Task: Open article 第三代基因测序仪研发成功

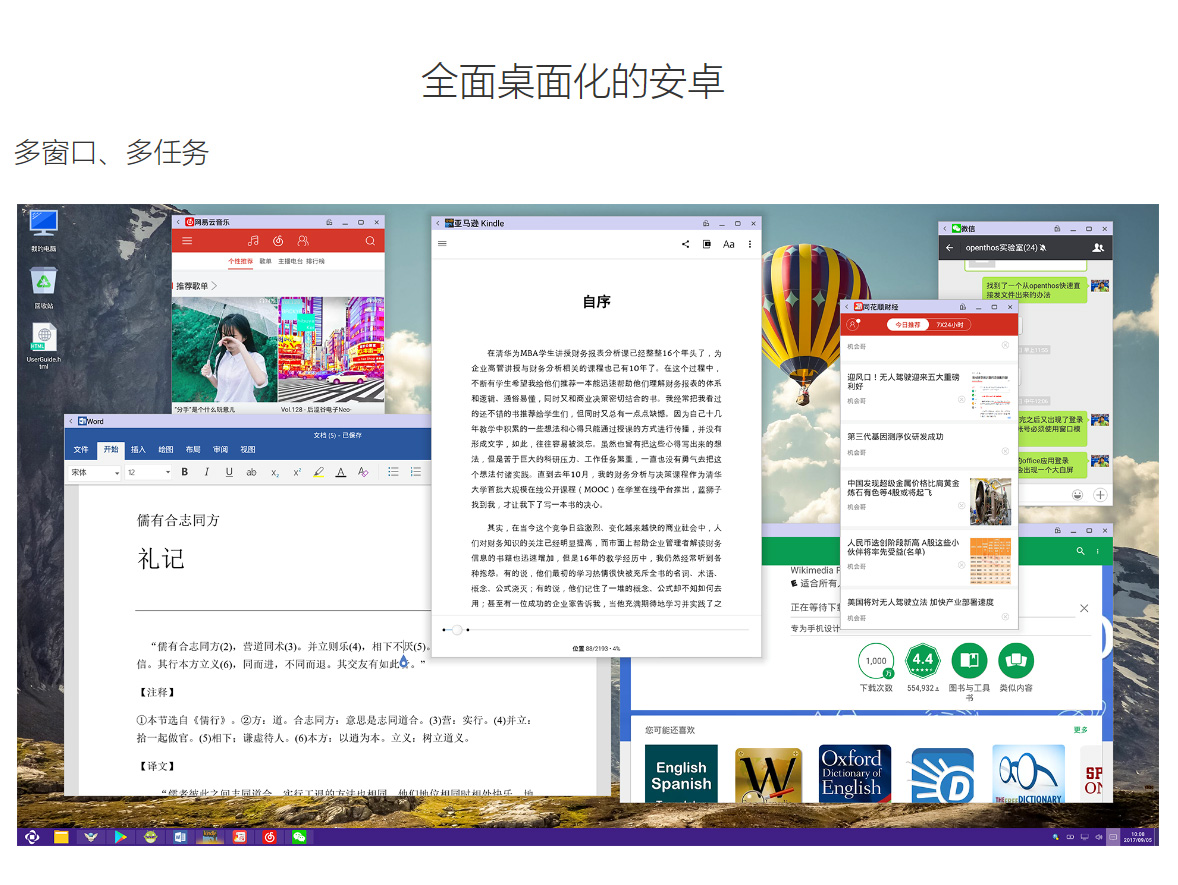Action: click(x=896, y=436)
